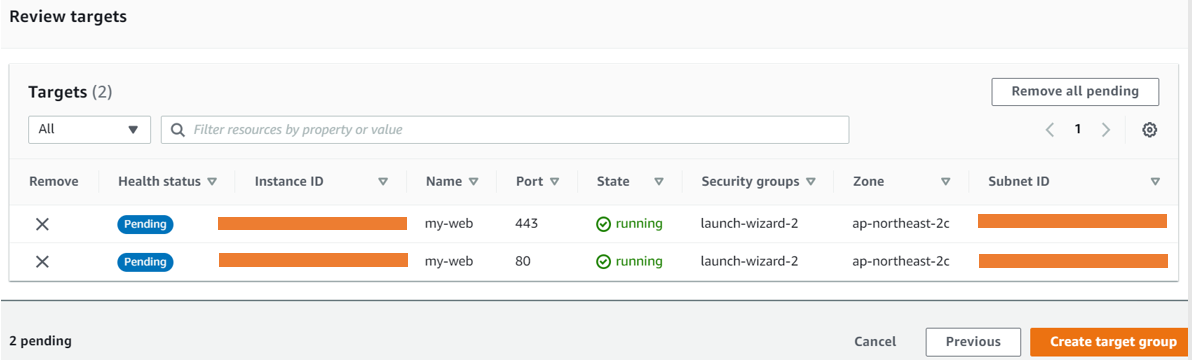Click the Remove column header

(x=54, y=182)
